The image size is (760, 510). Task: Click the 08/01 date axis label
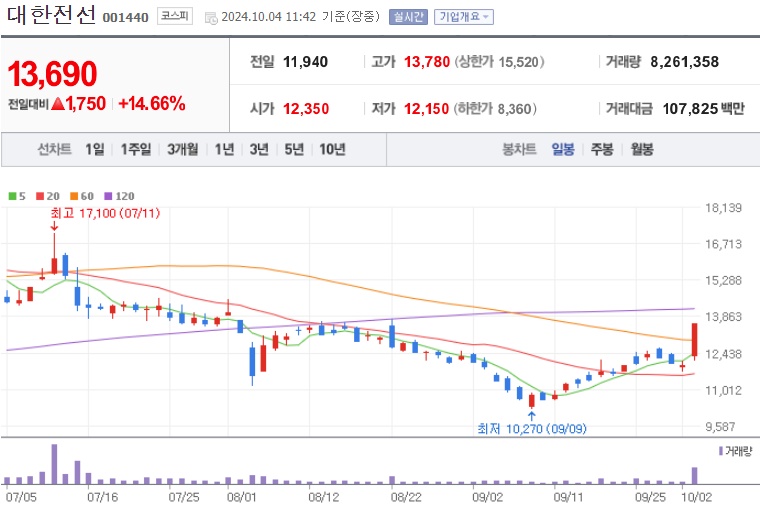coord(242,497)
